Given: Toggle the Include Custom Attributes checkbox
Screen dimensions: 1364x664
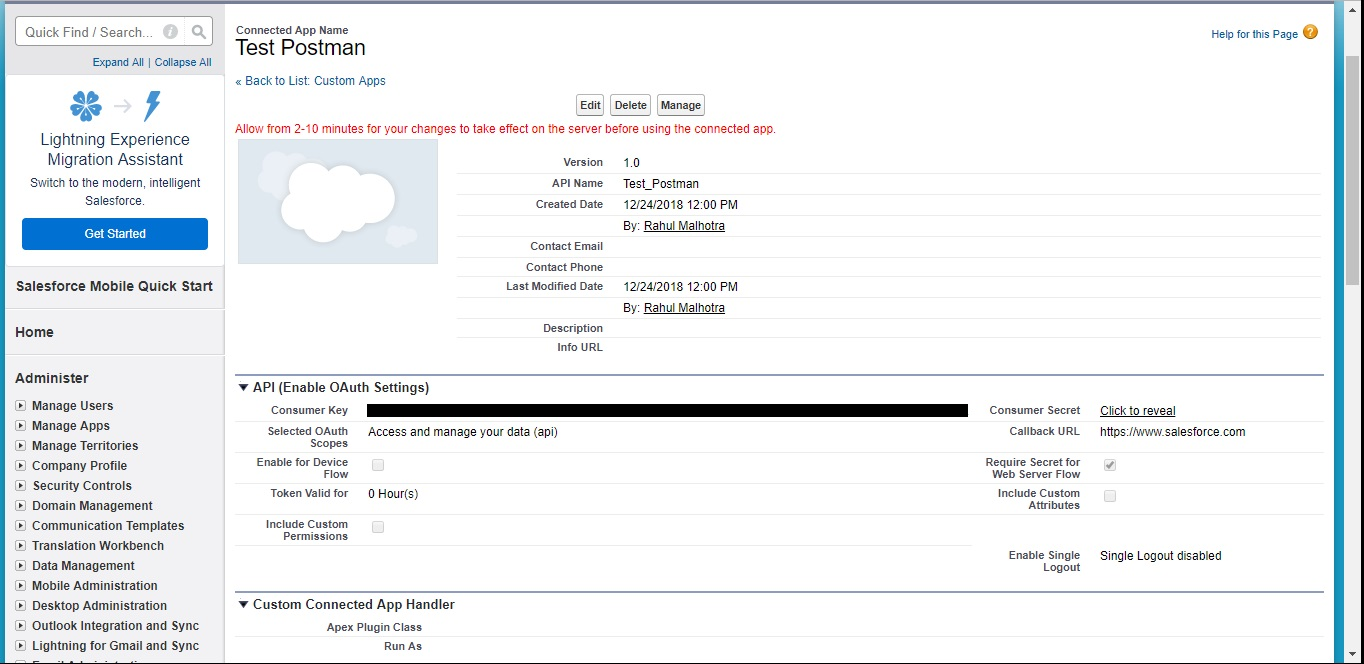Looking at the screenshot, I should click(1110, 496).
